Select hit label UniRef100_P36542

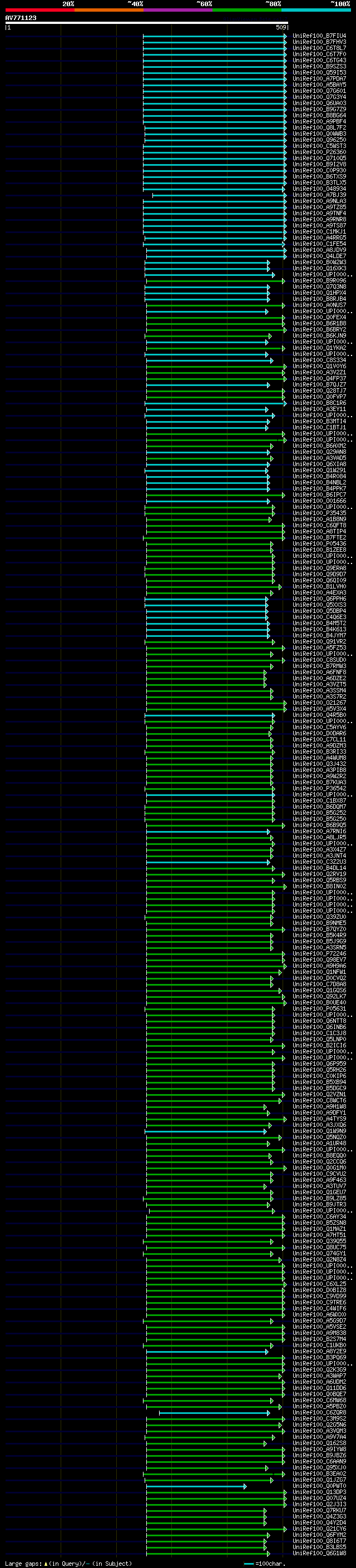[x=319, y=788]
